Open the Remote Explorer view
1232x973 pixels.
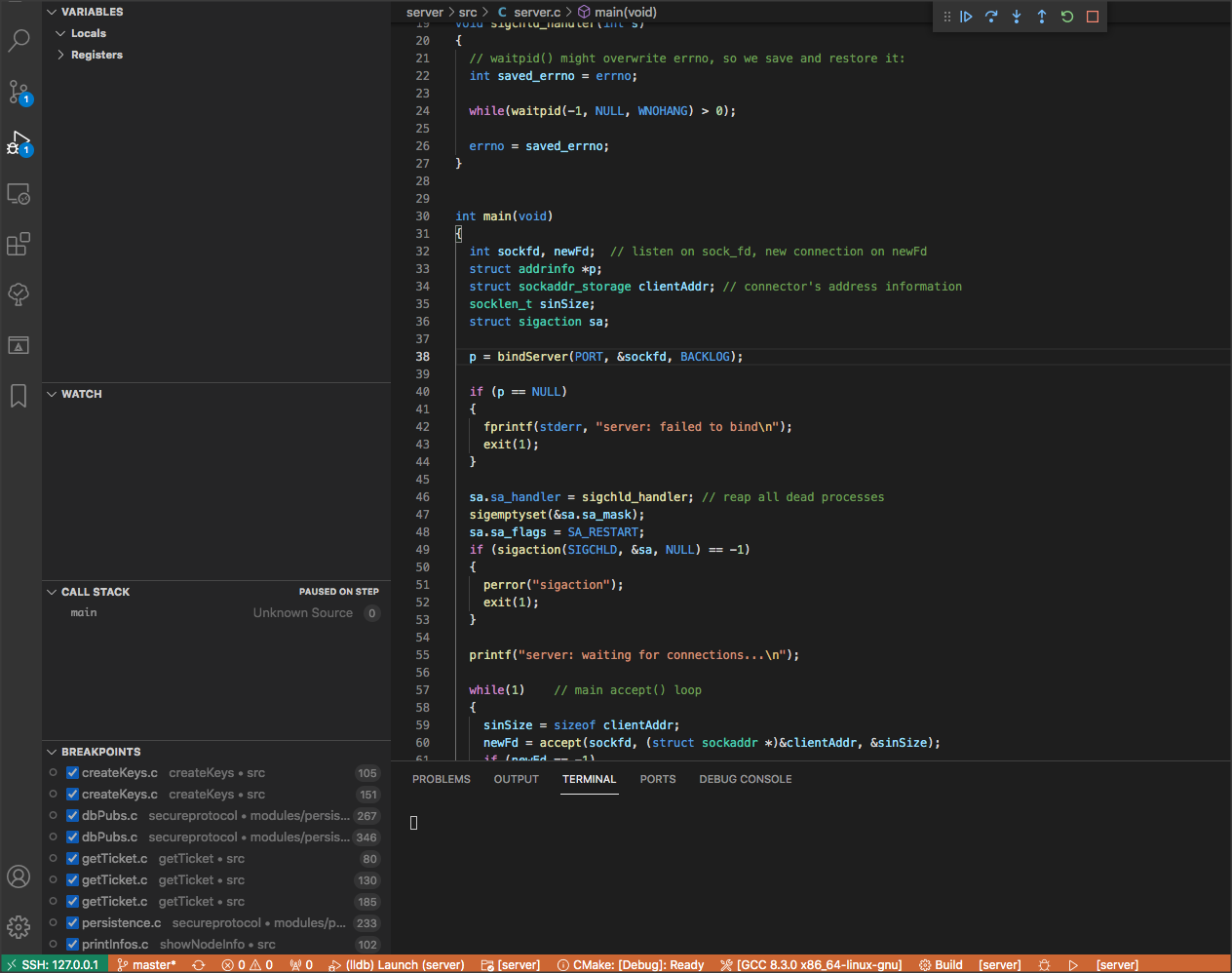point(19,193)
